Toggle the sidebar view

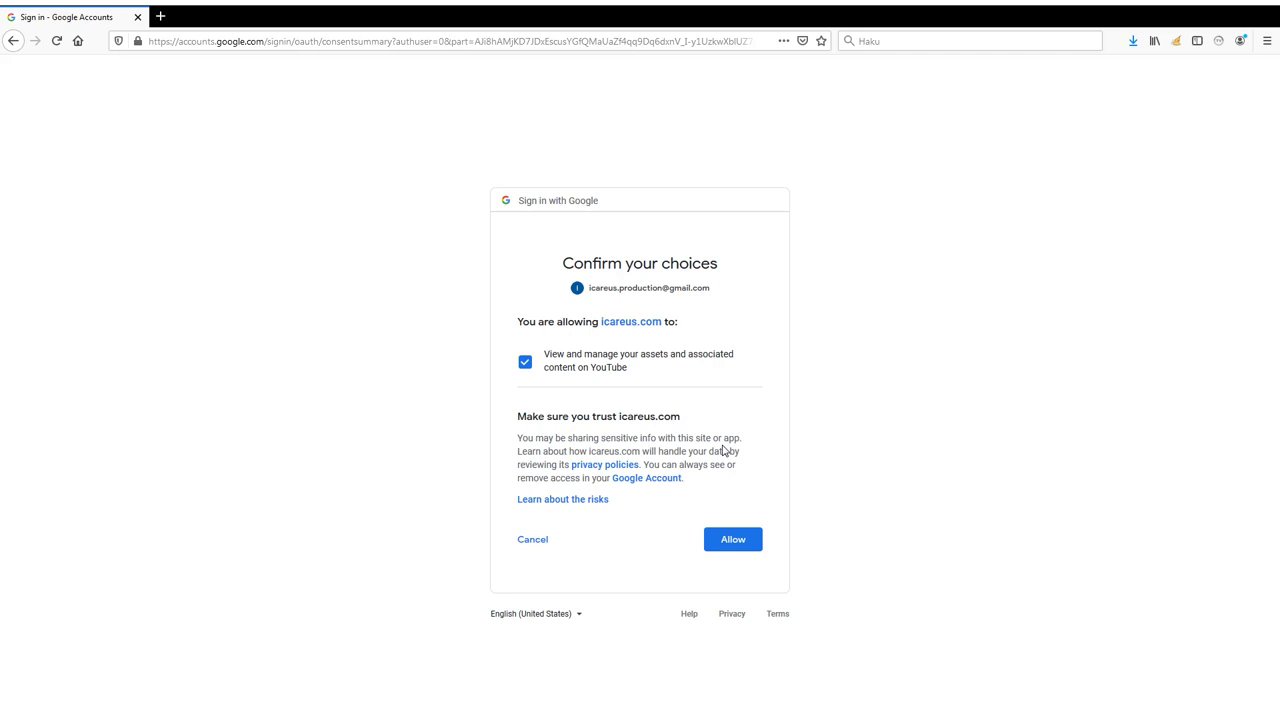[1197, 41]
